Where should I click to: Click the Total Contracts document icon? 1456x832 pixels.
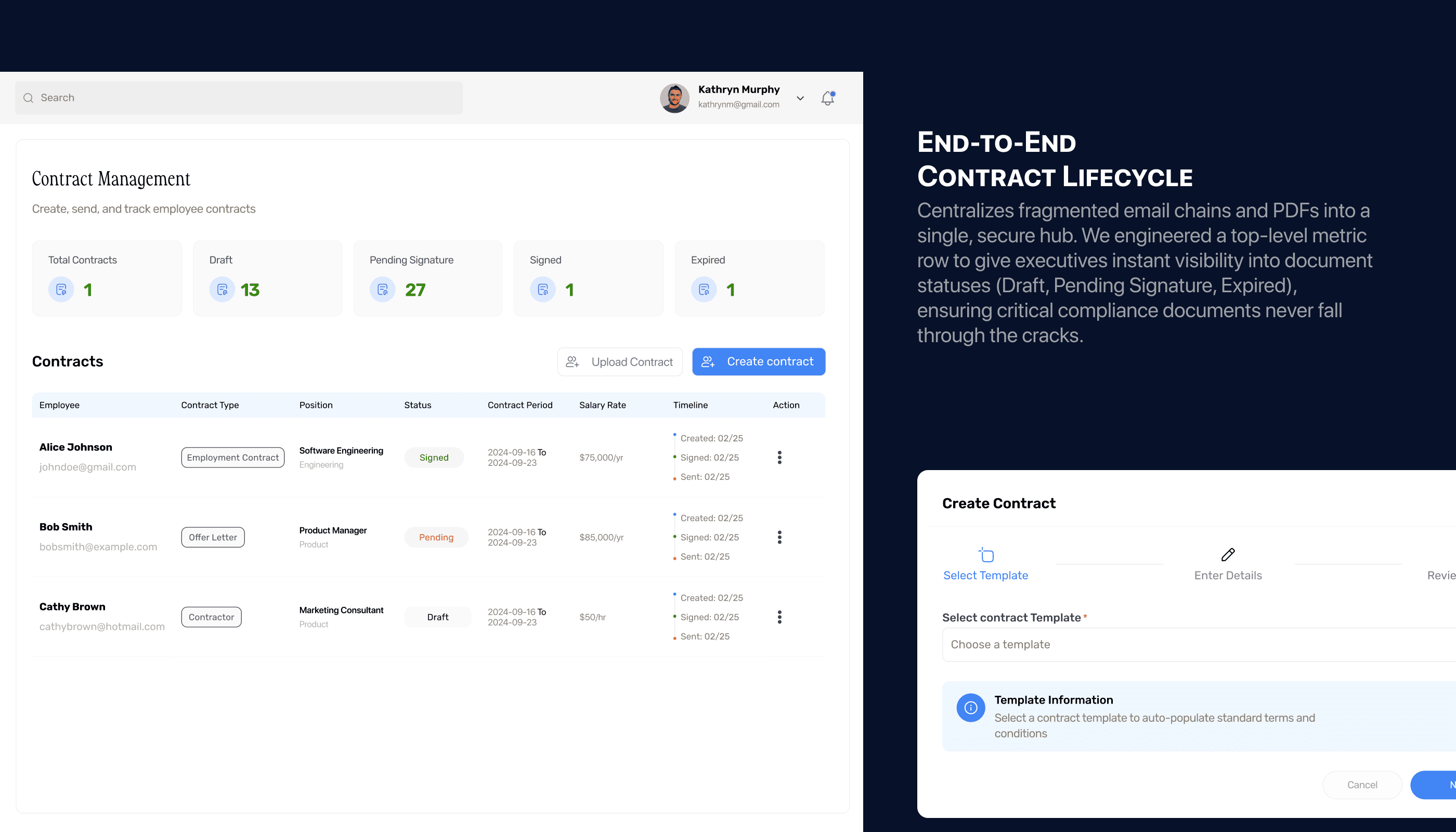pyautogui.click(x=61, y=290)
